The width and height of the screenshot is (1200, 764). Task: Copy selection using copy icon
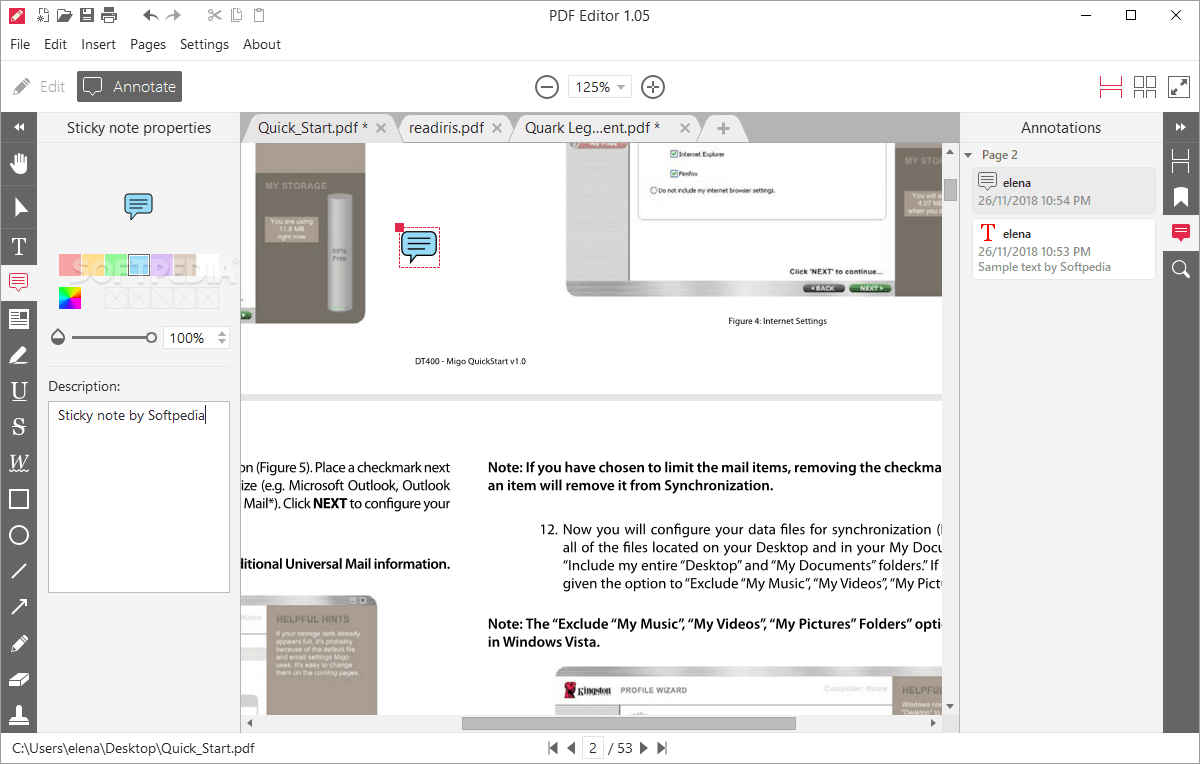pyautogui.click(x=237, y=15)
